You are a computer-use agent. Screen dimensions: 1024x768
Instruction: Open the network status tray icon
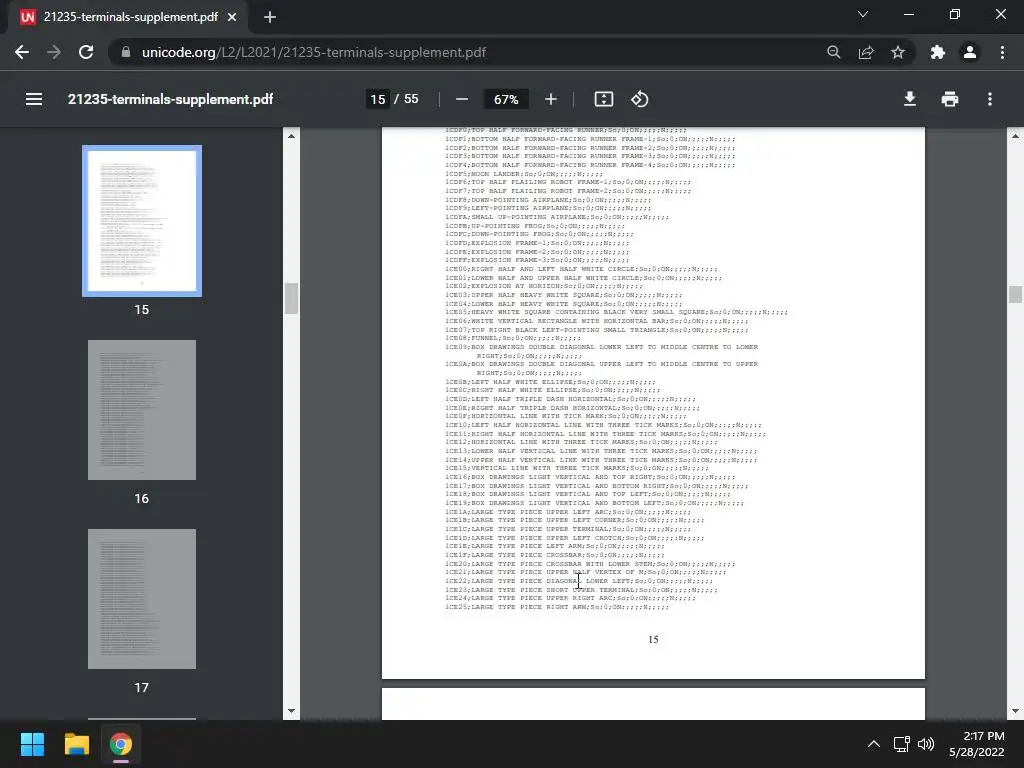tap(902, 744)
